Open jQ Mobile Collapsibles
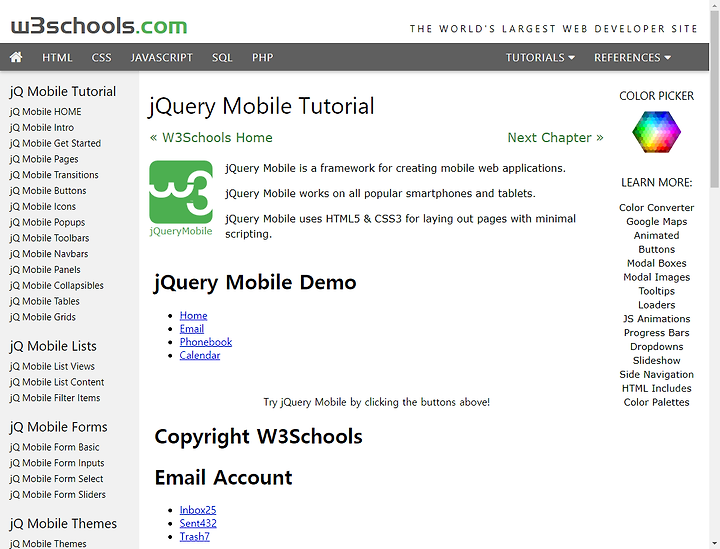 coord(56,286)
